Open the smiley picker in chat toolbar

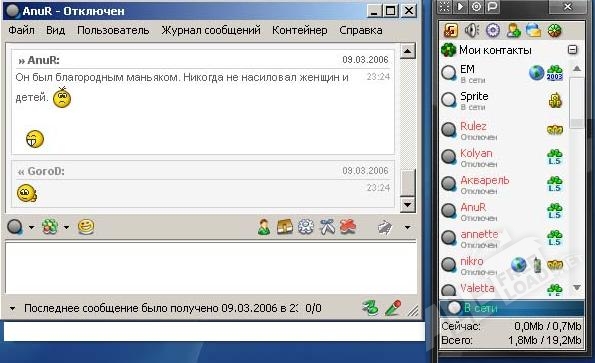pos(86,227)
